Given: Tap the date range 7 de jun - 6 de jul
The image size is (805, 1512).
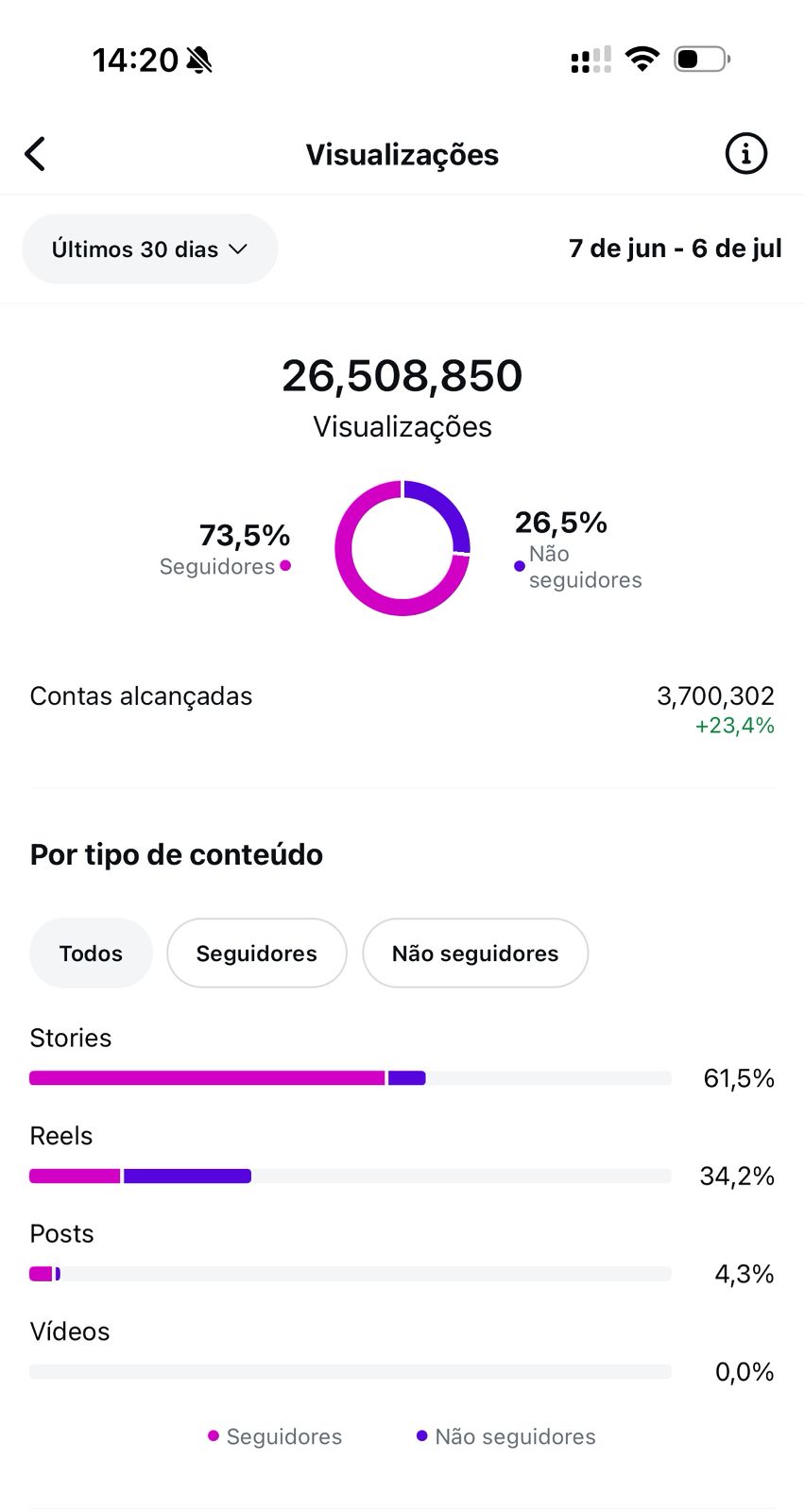Looking at the screenshot, I should coord(675,249).
